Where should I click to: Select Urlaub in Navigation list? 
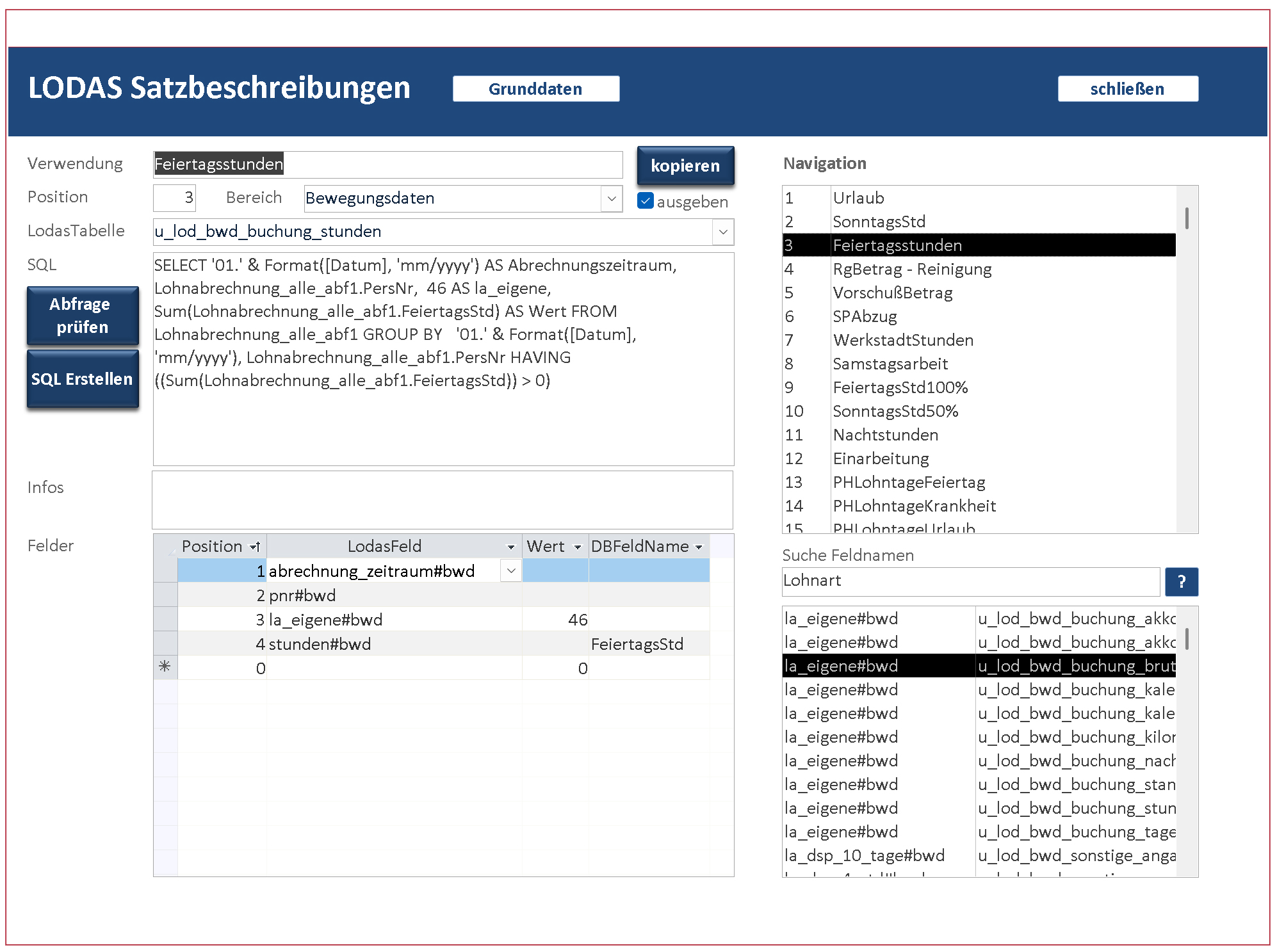point(858,198)
